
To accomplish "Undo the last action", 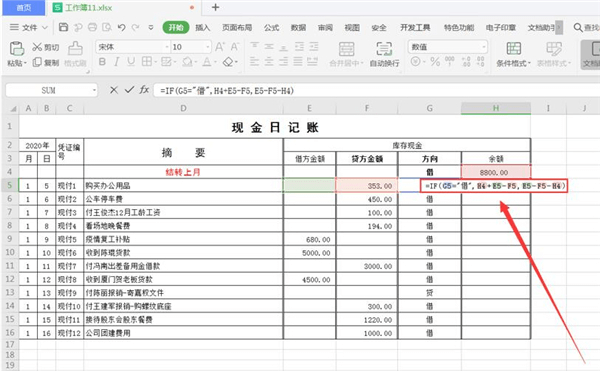I will pyautogui.click(x=122, y=27).
